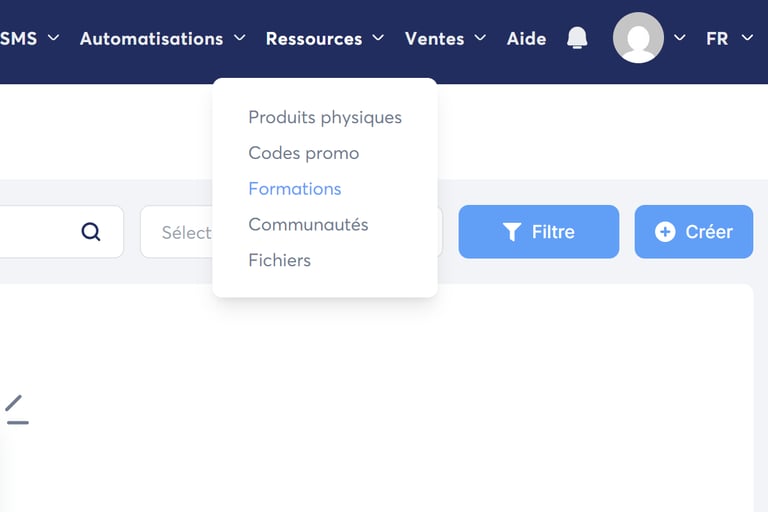Open the FR language dropdown
The width and height of the screenshot is (768, 512).
click(729, 38)
